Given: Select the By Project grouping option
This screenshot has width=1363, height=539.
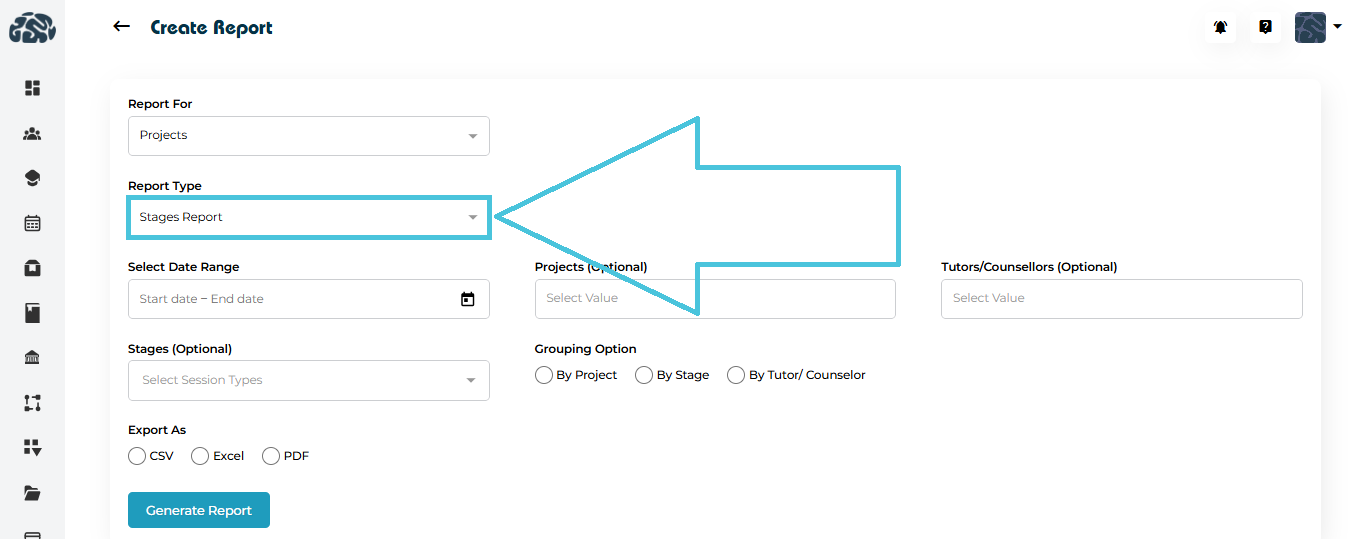Looking at the screenshot, I should point(544,375).
